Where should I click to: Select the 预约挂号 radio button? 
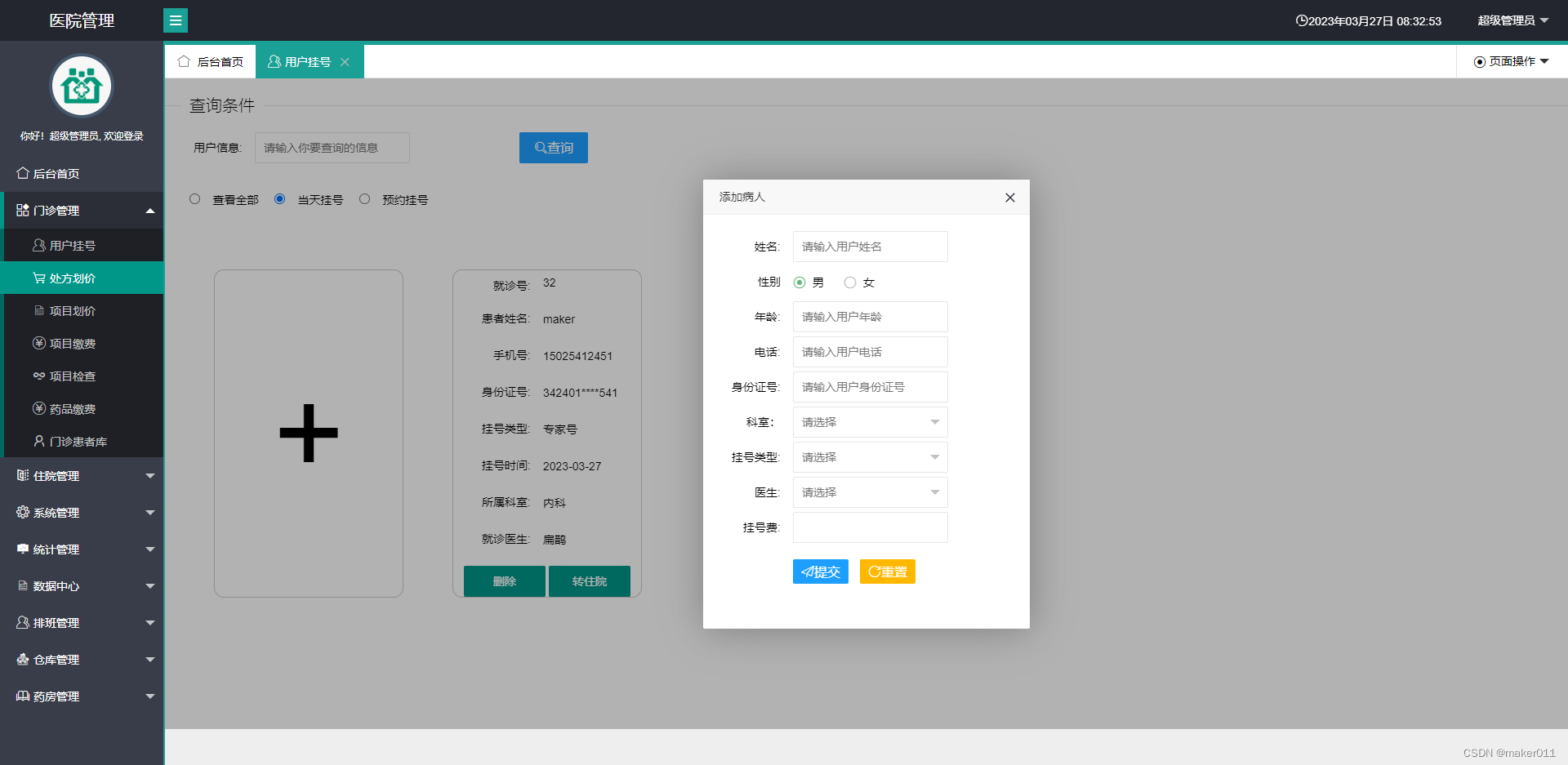coord(364,199)
